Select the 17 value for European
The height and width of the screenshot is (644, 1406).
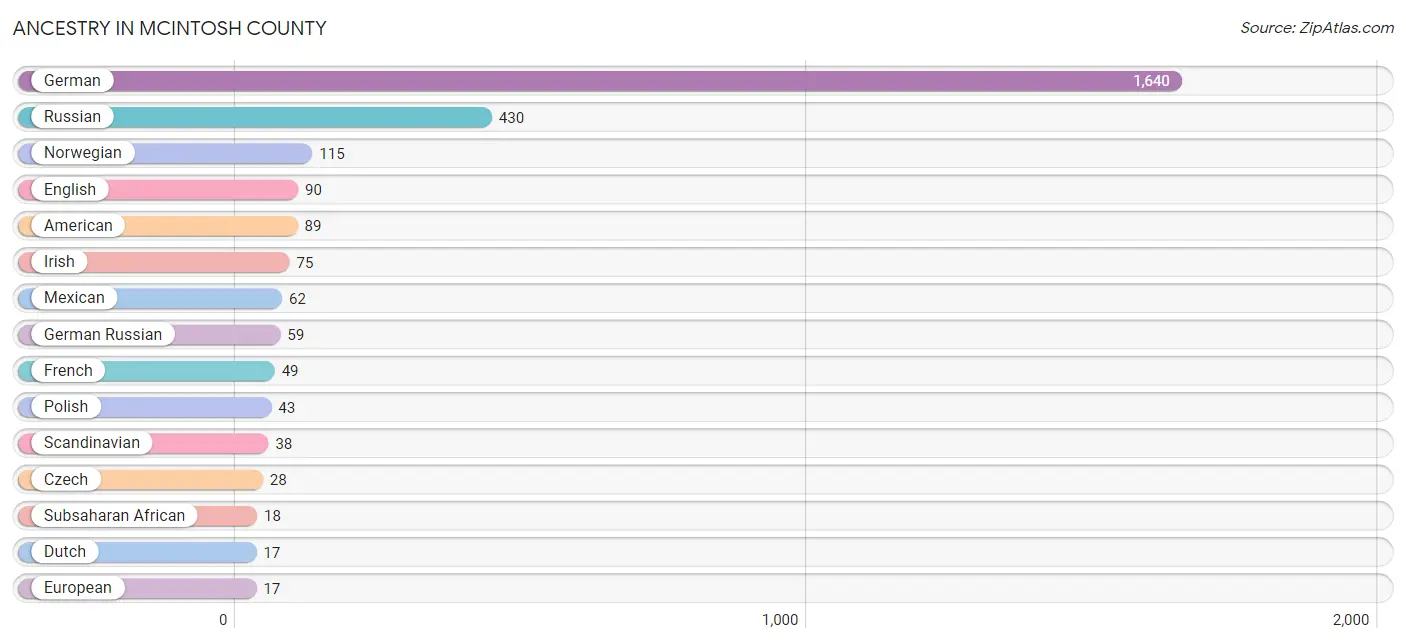[x=272, y=589]
